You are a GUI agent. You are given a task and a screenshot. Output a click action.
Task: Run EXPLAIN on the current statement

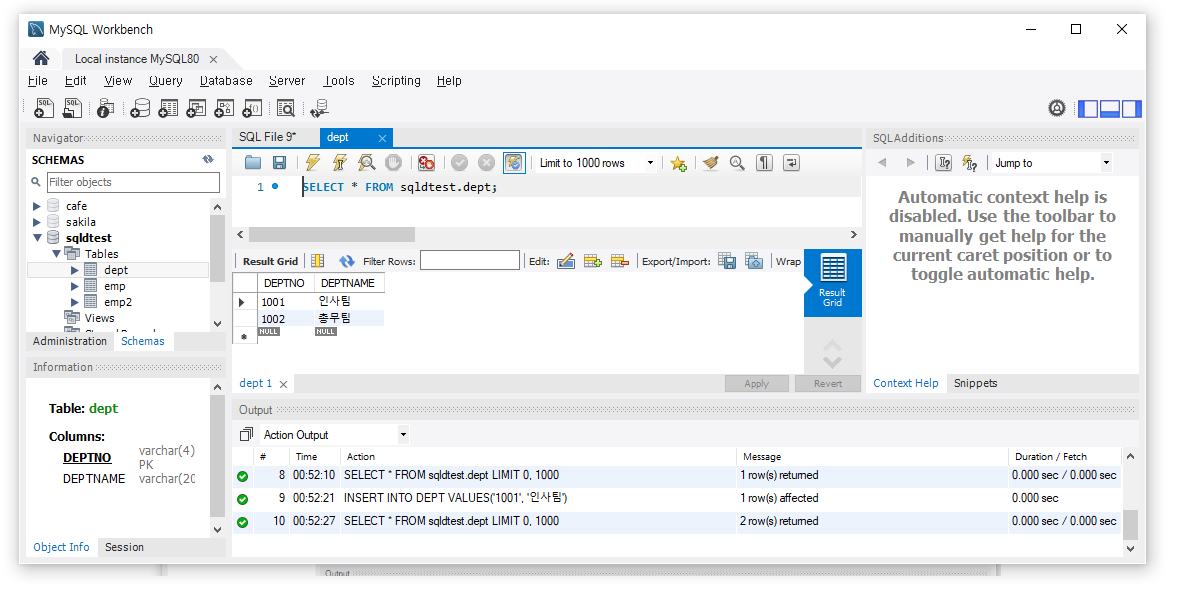(x=366, y=163)
